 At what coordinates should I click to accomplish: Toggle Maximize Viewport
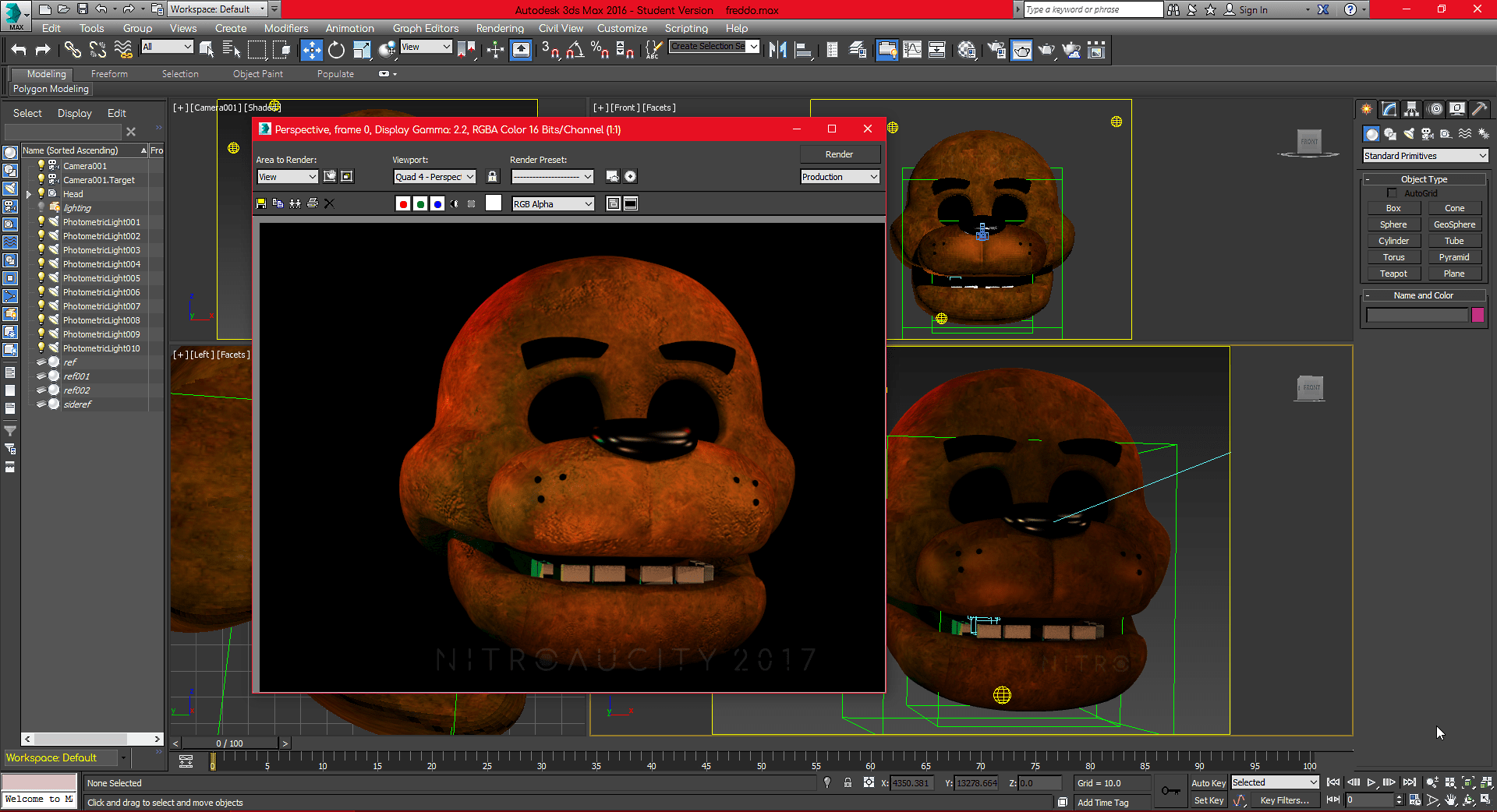pos(1486,800)
